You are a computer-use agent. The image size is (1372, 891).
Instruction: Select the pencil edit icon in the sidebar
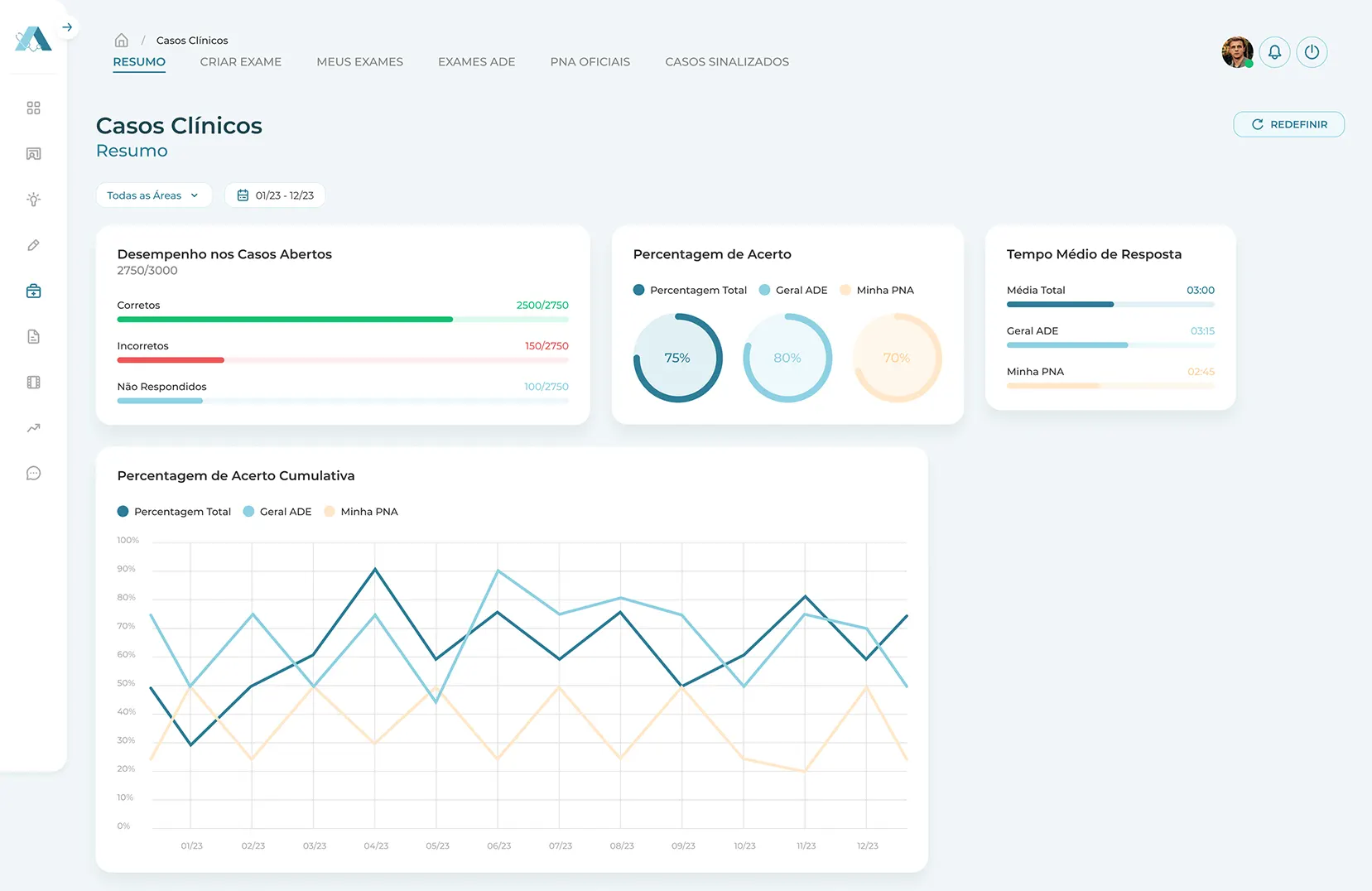coord(33,245)
